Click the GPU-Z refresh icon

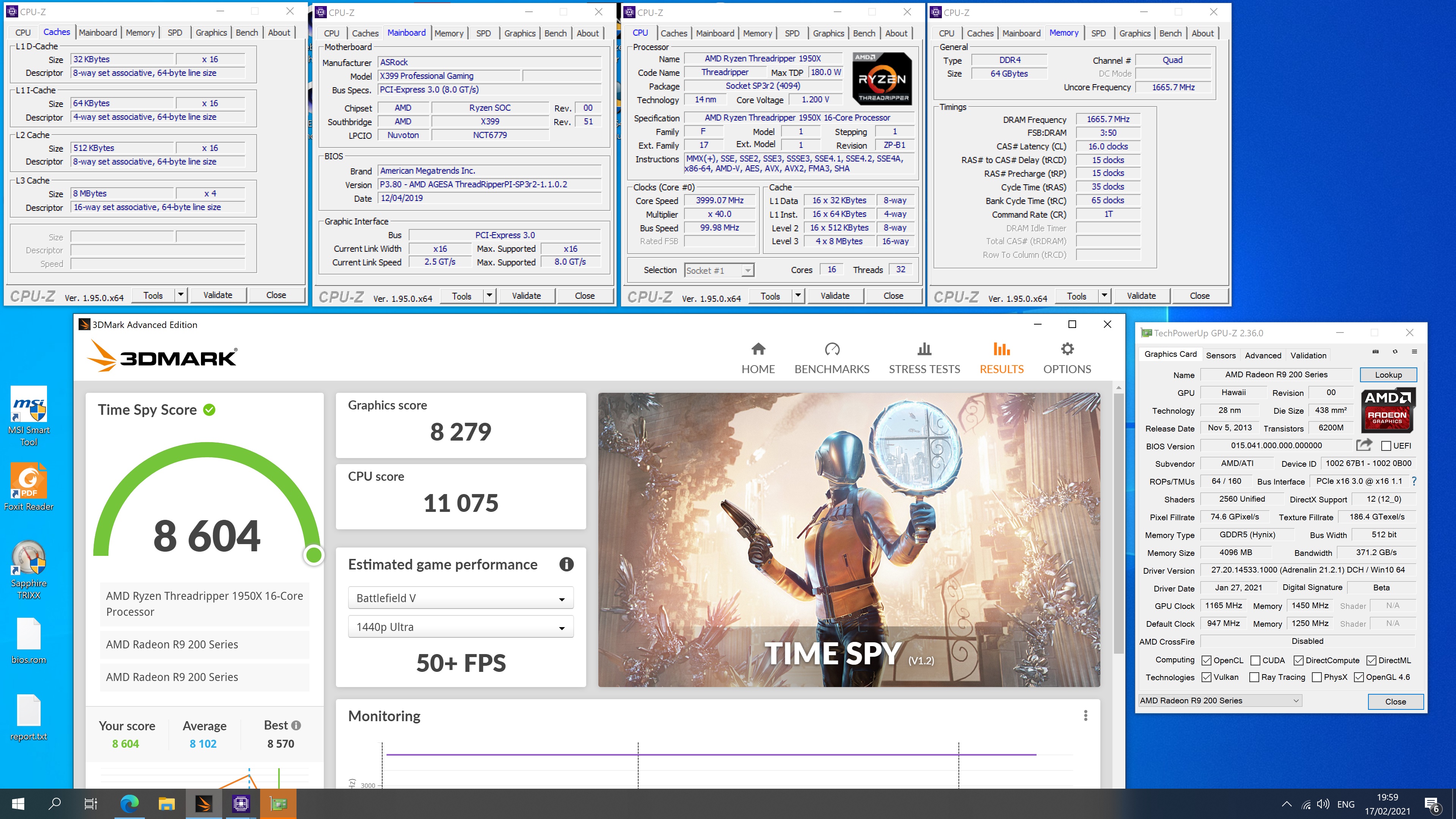pos(1395,351)
